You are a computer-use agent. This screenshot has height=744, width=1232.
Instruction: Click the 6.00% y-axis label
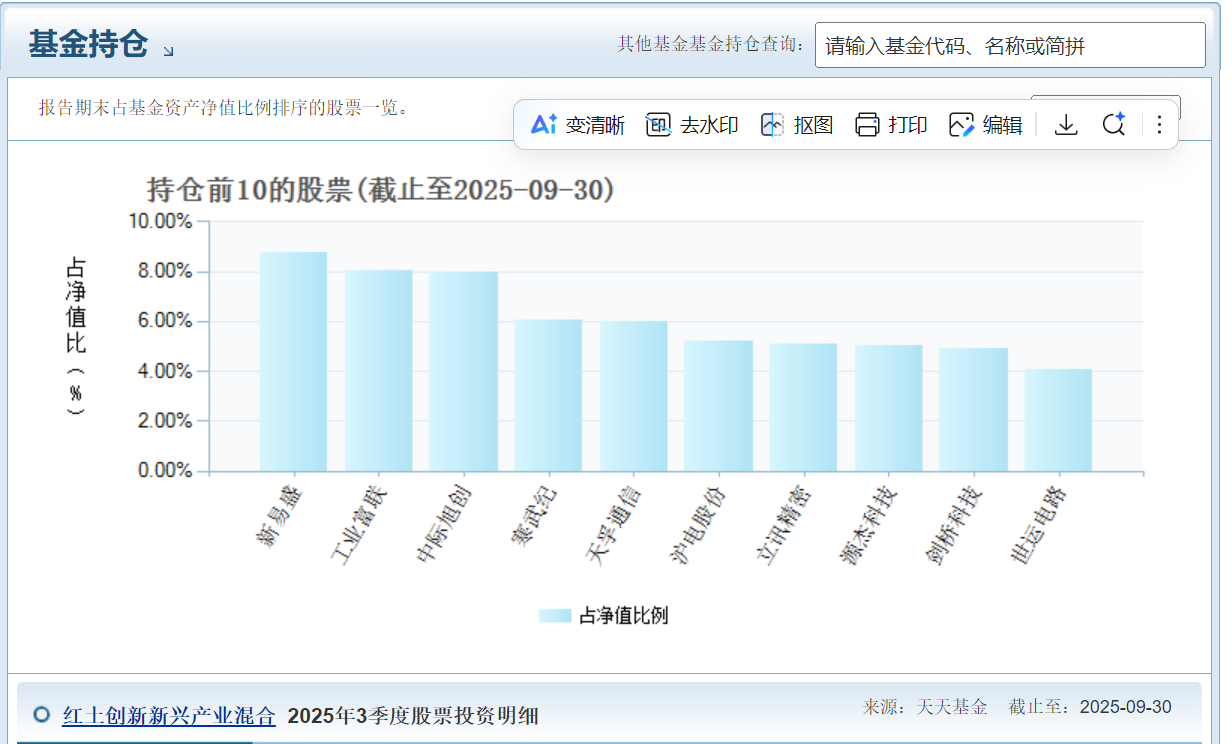(x=164, y=321)
